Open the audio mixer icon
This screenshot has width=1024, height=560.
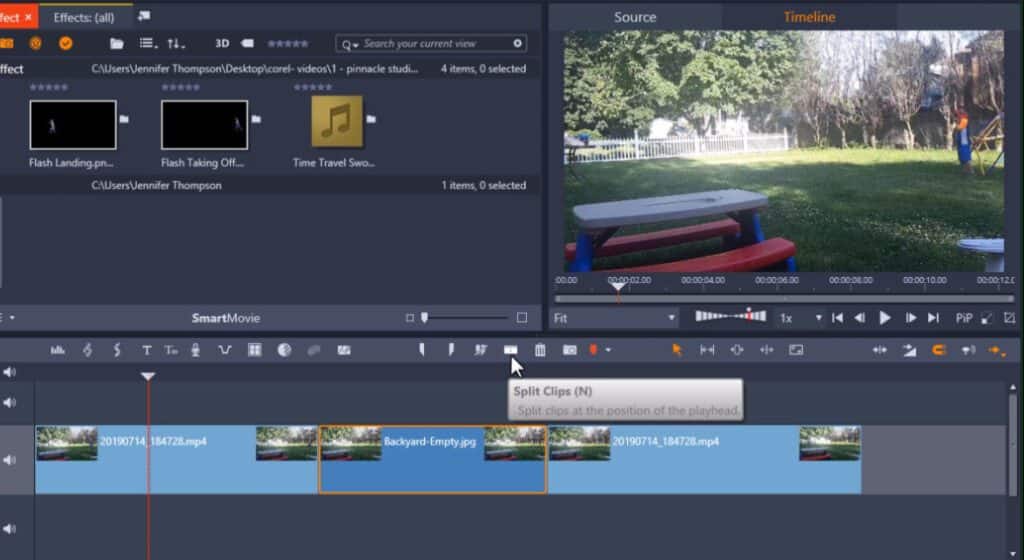[x=58, y=350]
